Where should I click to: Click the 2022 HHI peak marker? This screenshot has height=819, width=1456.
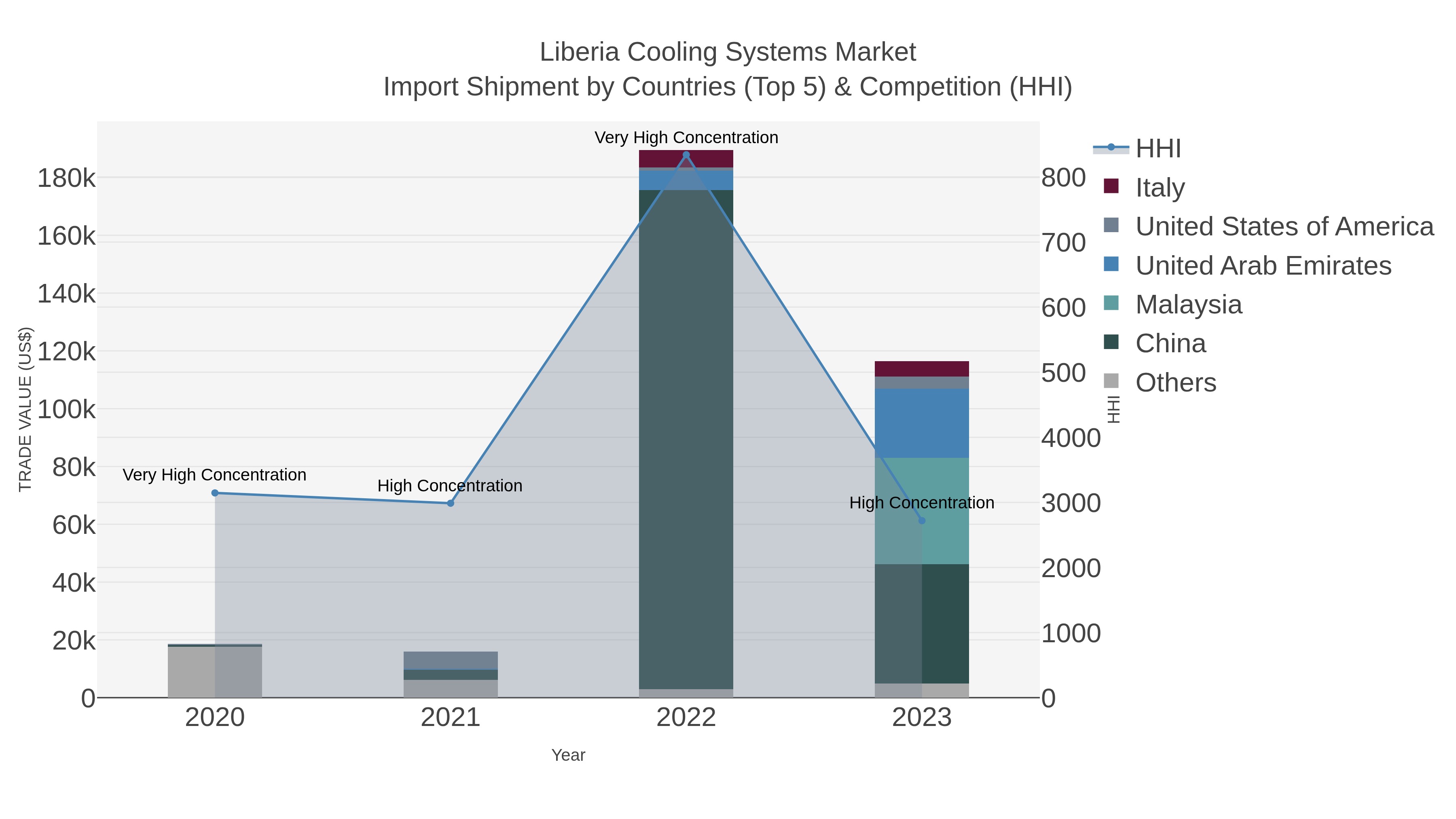(x=686, y=155)
